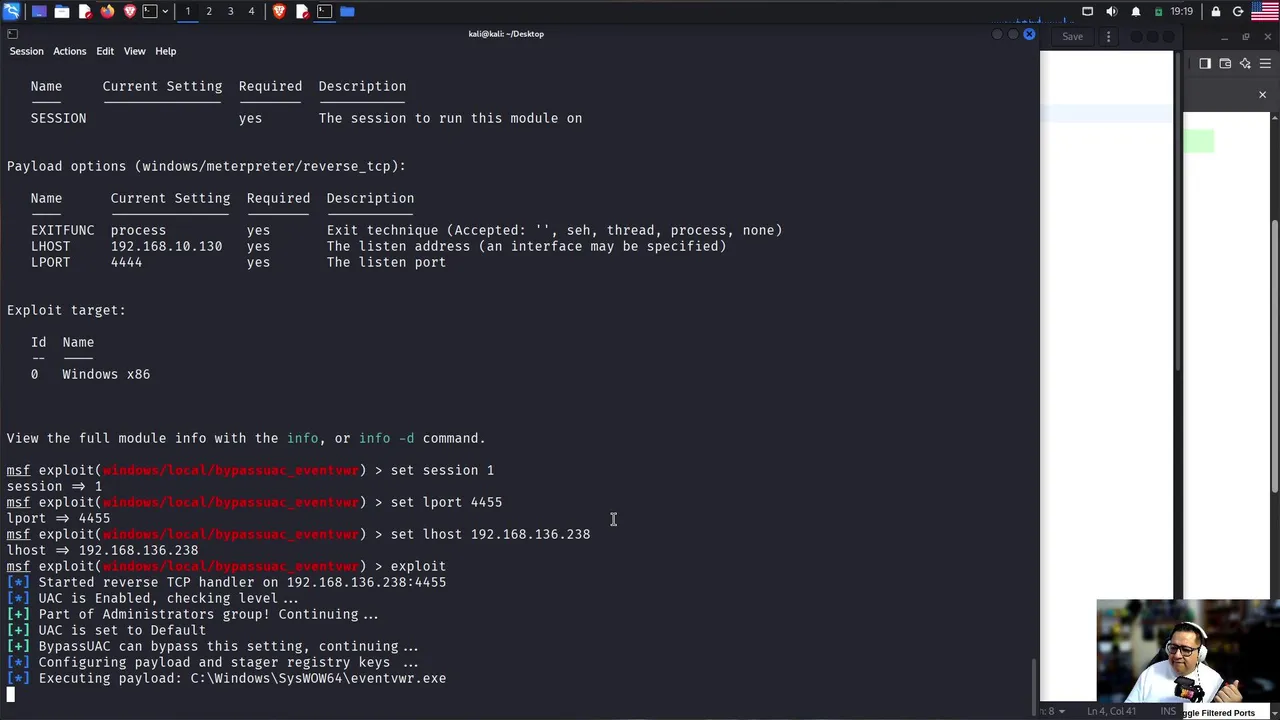Click the SESSION option row name
The width and height of the screenshot is (1280, 720).
pos(58,118)
